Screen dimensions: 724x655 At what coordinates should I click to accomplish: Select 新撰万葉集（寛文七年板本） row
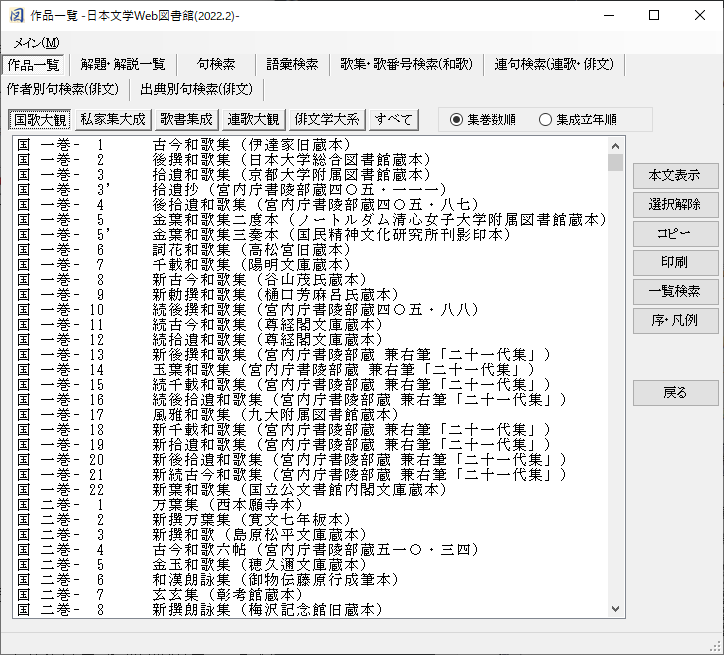coord(310,520)
